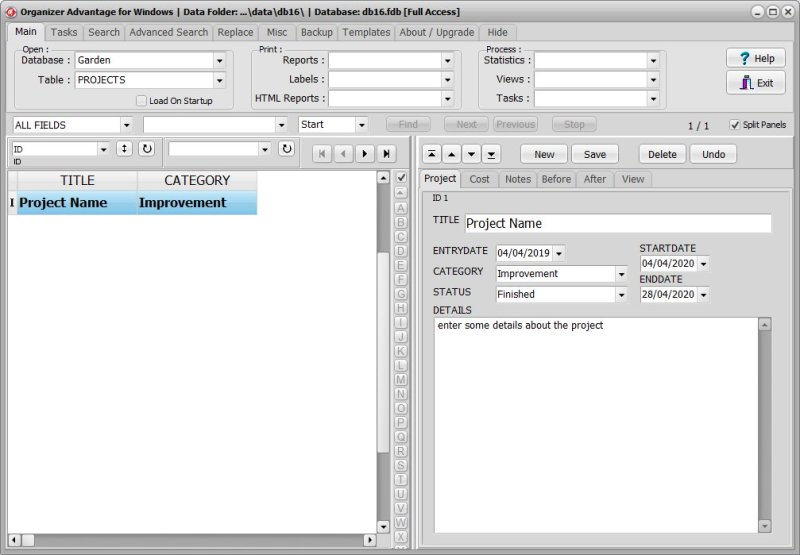800x555 pixels.
Task: Click letter C in the alphabet index
Action: (401, 237)
